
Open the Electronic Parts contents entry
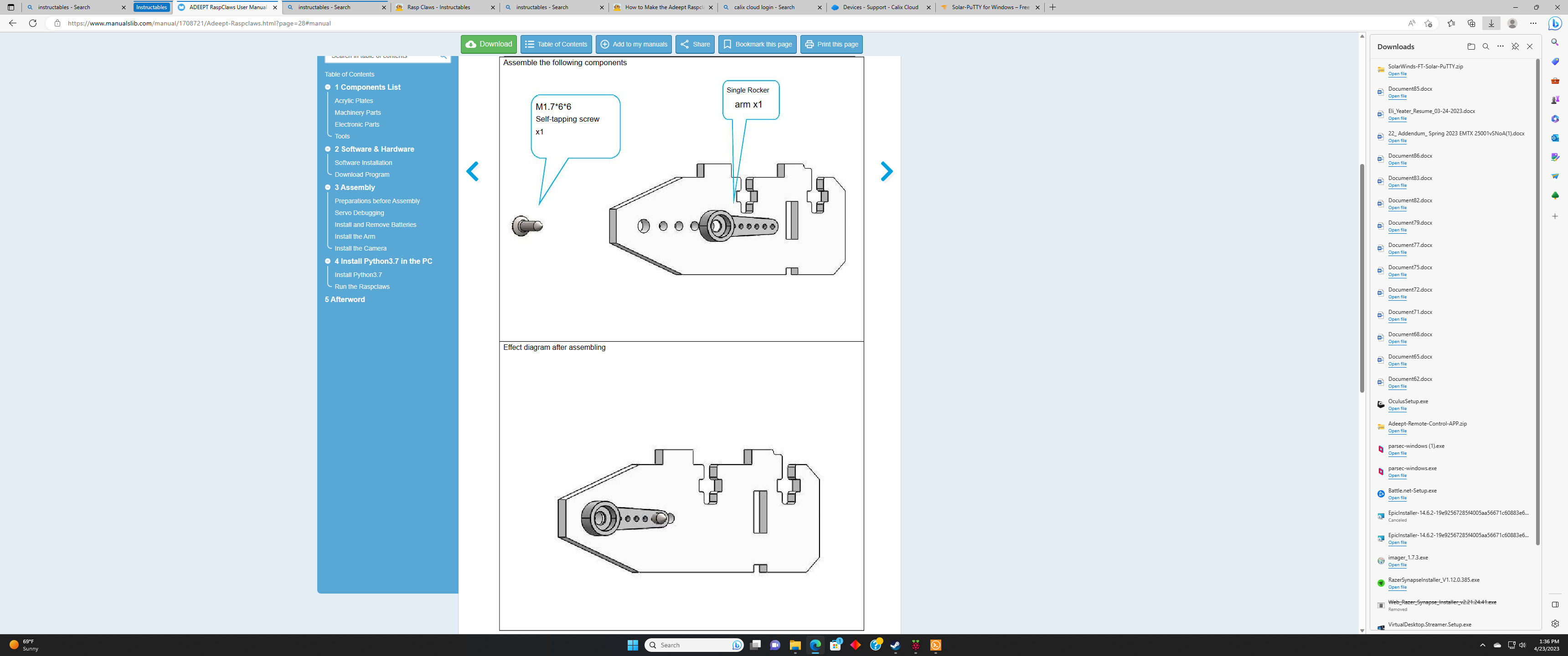tap(357, 124)
